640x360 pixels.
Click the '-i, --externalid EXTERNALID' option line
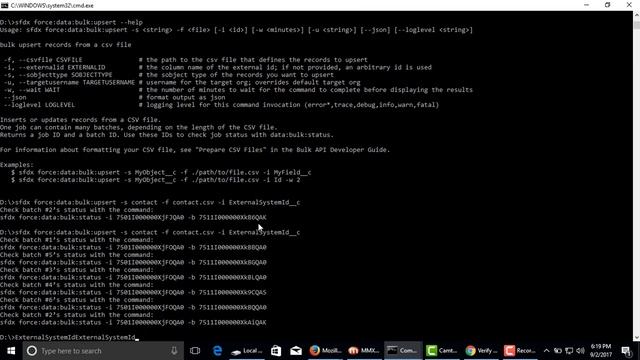click(218, 67)
